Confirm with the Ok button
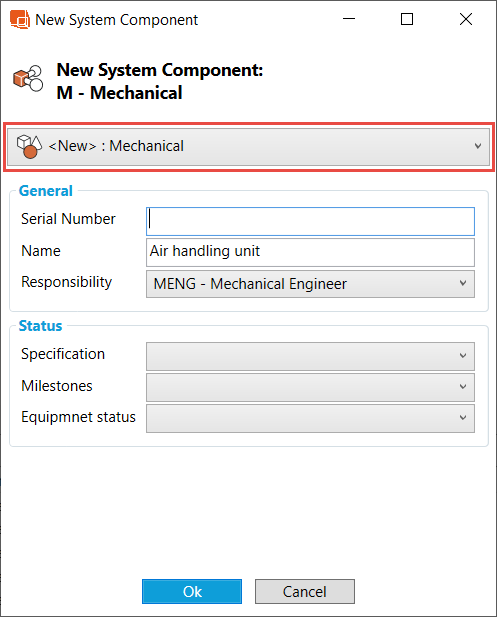The width and height of the screenshot is (497, 617). click(x=192, y=591)
